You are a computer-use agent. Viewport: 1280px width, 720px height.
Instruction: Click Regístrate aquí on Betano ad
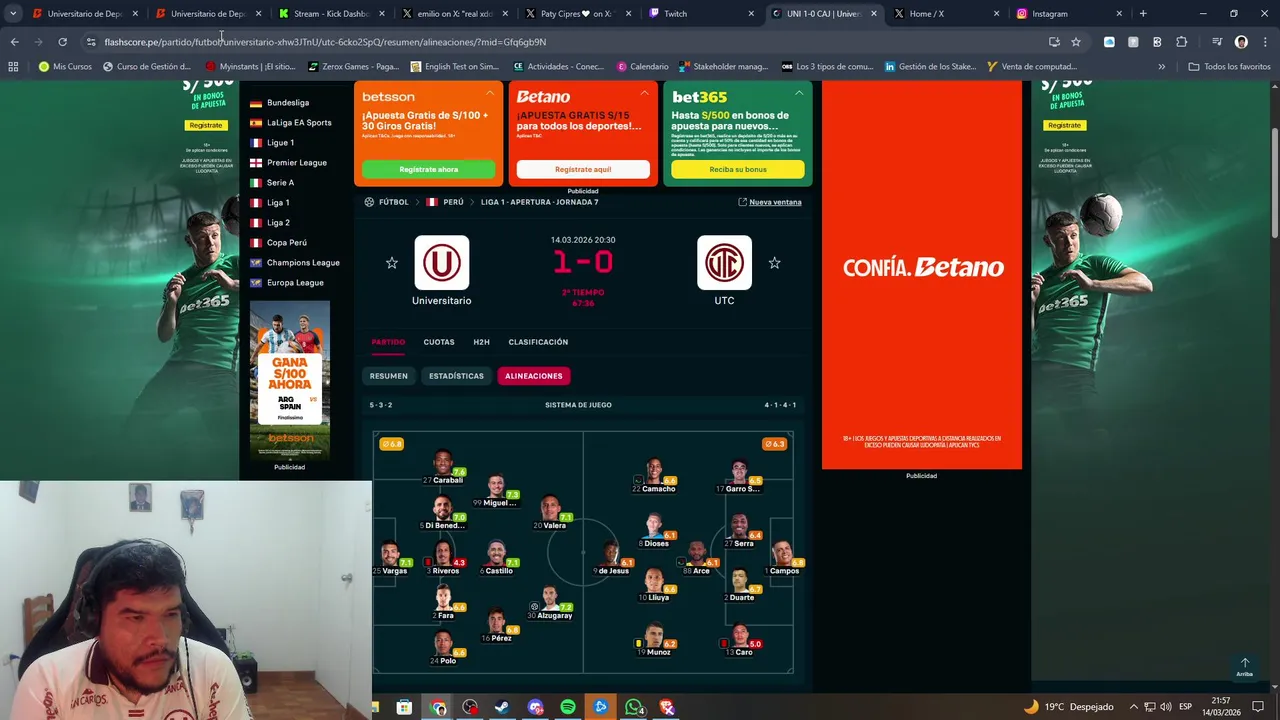tap(583, 169)
